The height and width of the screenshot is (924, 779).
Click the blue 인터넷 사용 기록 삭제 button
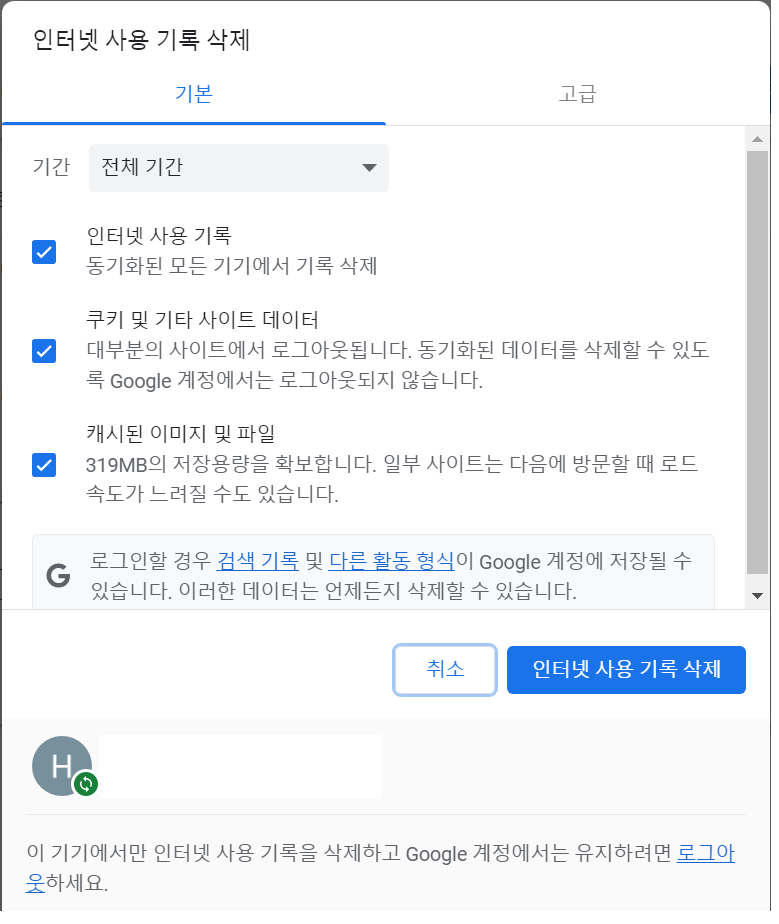pyautogui.click(x=626, y=669)
